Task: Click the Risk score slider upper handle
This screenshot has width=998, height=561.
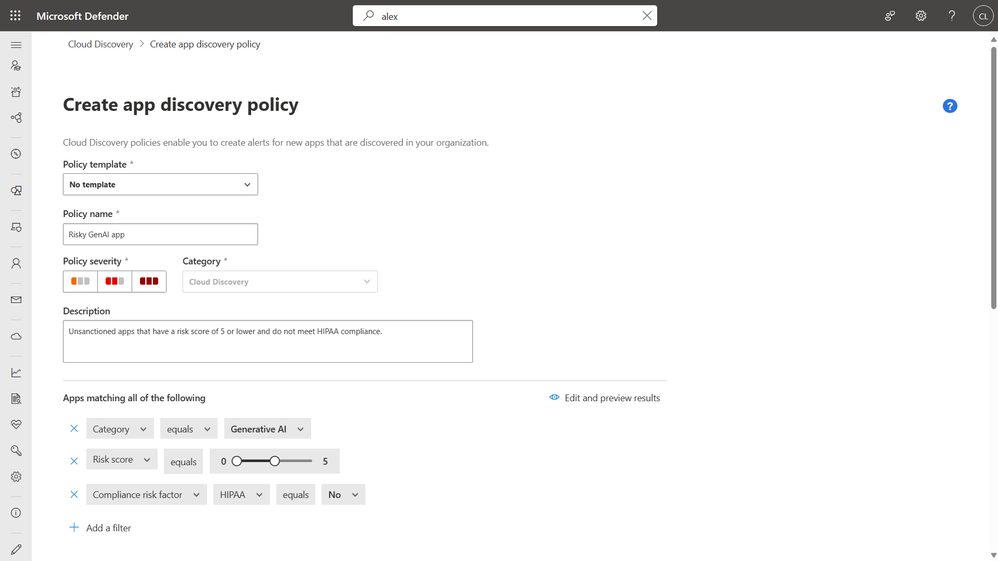Action: [x=275, y=461]
